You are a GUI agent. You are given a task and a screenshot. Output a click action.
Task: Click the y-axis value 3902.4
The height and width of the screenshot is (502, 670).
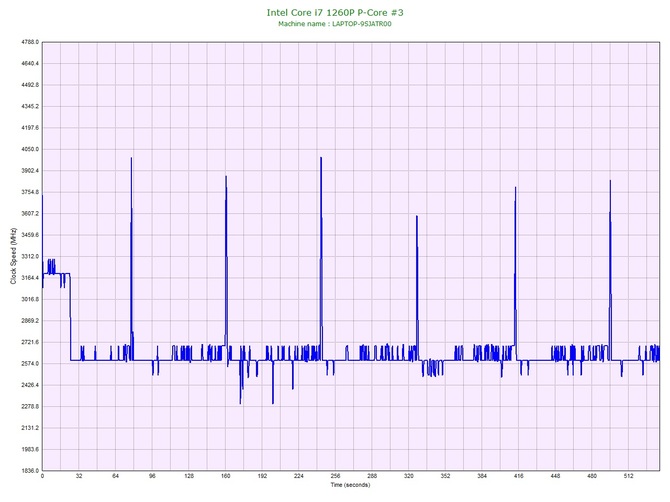(30, 171)
